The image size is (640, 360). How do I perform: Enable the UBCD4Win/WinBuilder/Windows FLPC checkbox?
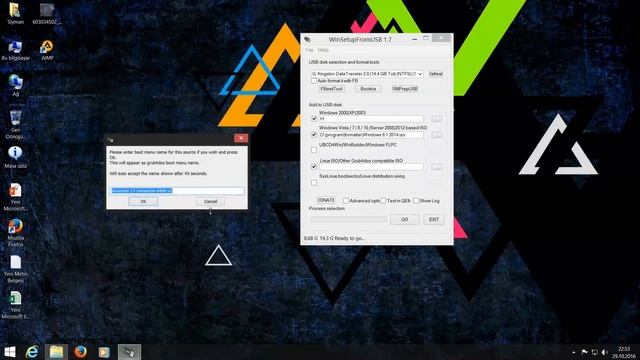point(314,150)
